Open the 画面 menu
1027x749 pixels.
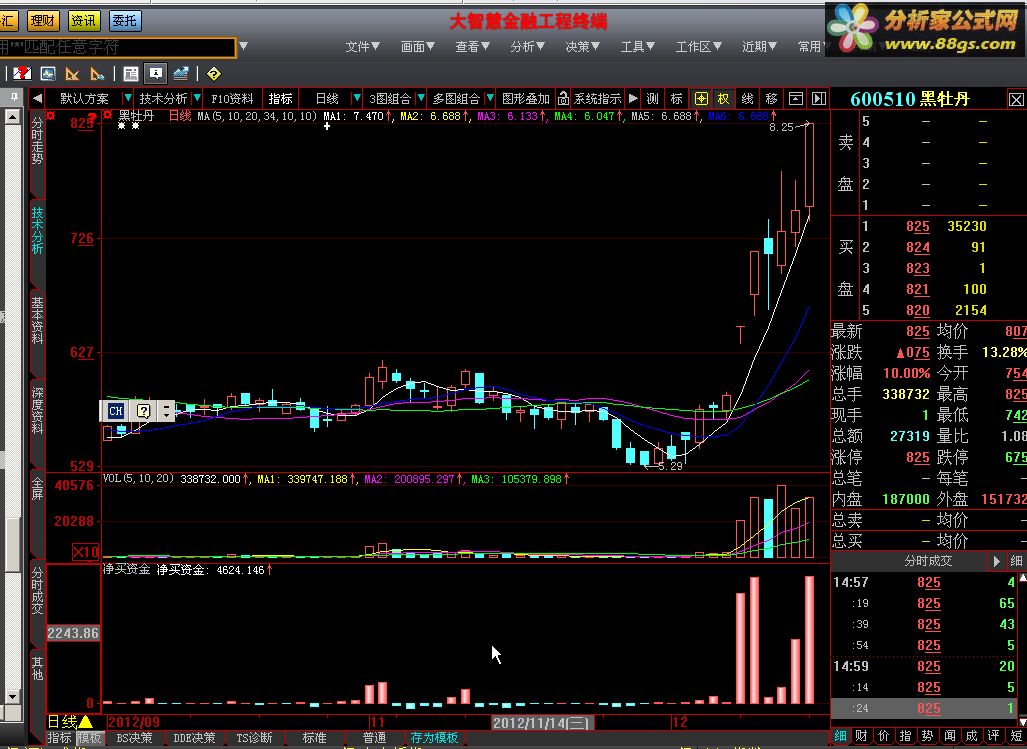(418, 46)
